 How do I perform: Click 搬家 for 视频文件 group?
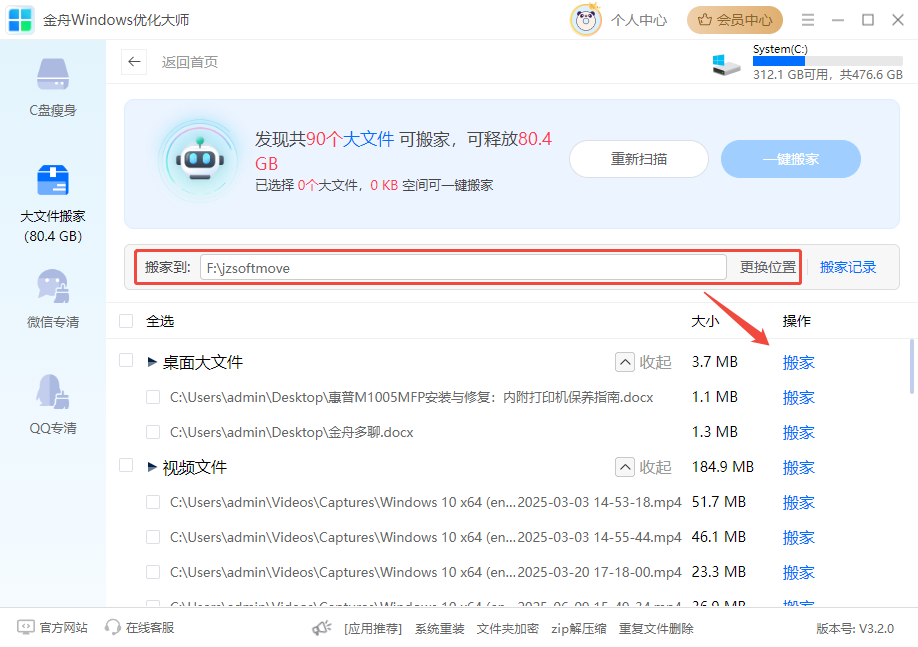(799, 468)
